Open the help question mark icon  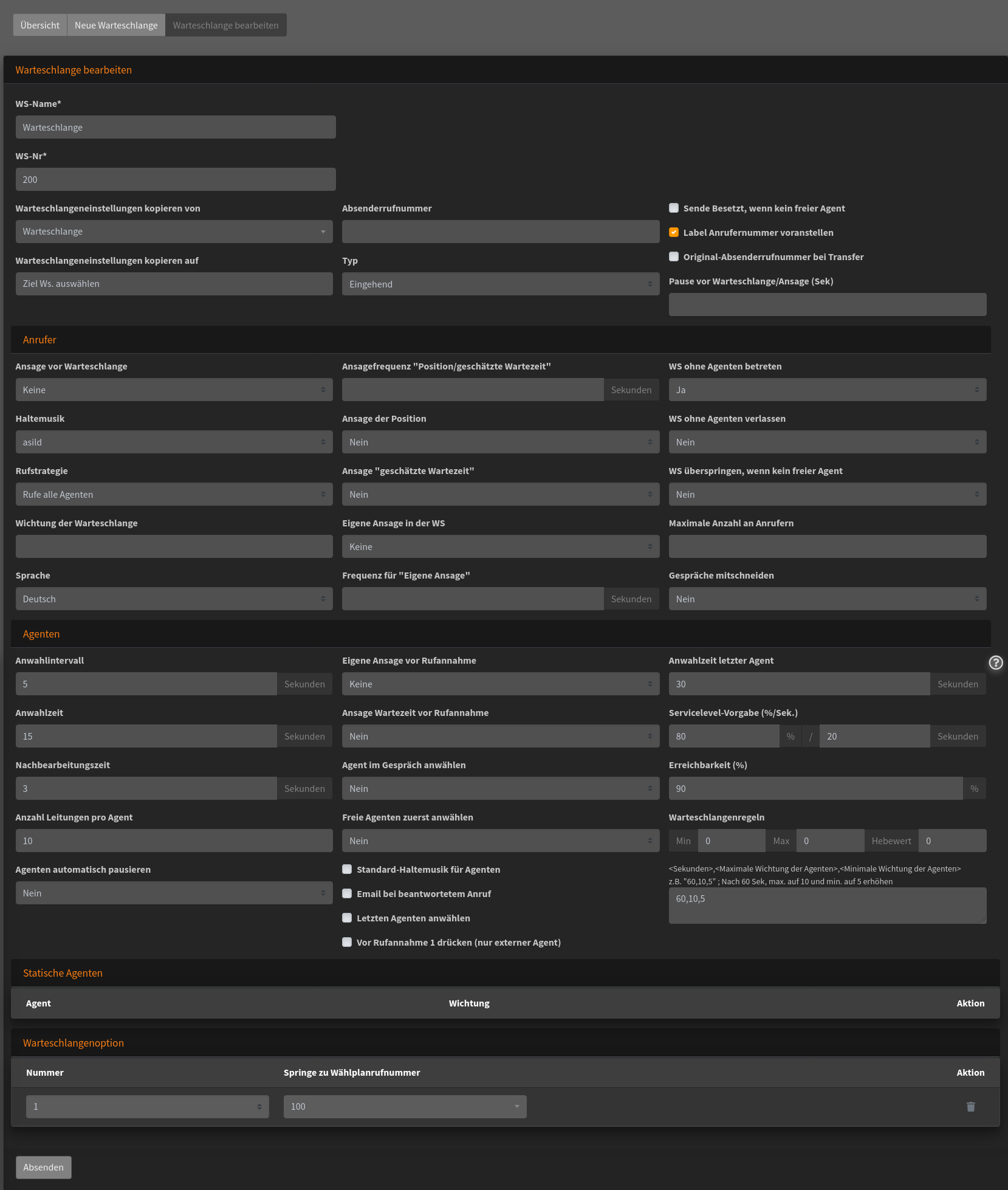(996, 662)
